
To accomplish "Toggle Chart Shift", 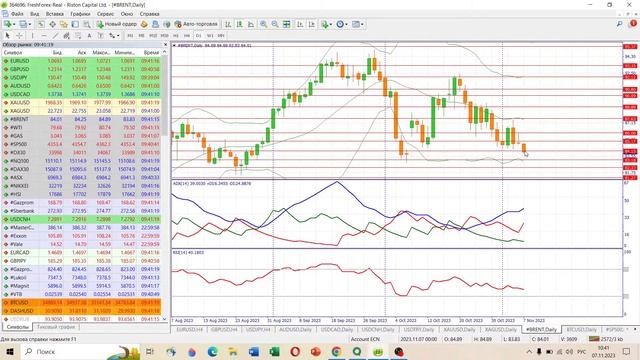I will pyautogui.click(x=311, y=24).
